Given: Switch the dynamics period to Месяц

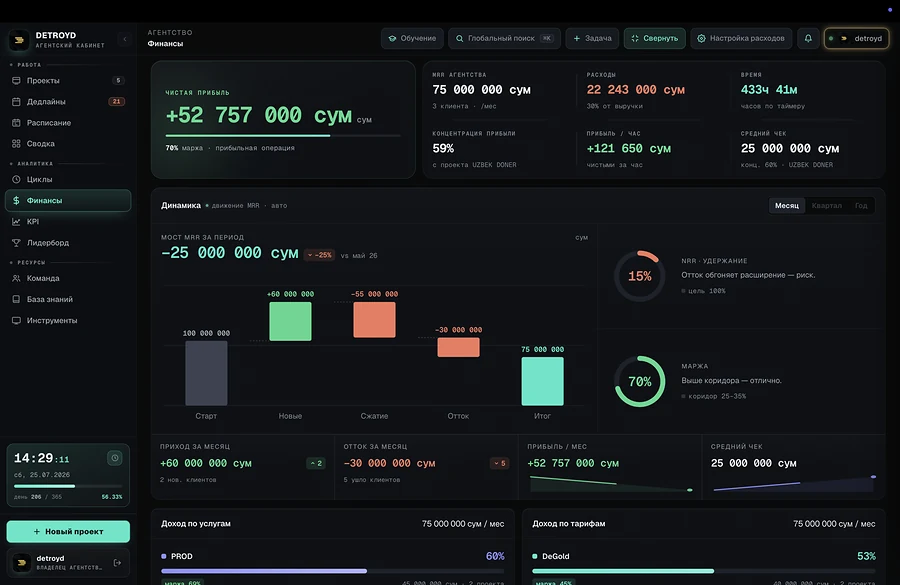Looking at the screenshot, I should point(786,206).
